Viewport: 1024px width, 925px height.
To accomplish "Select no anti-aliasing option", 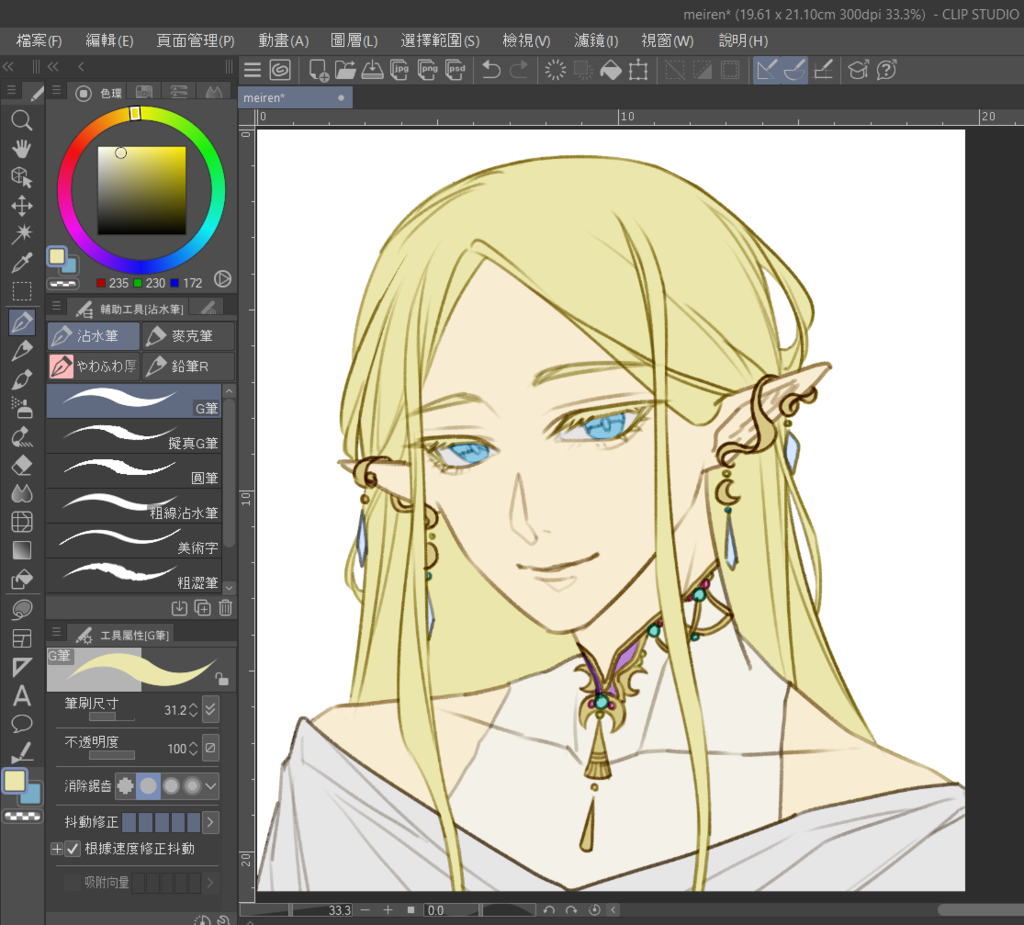I will coord(125,786).
